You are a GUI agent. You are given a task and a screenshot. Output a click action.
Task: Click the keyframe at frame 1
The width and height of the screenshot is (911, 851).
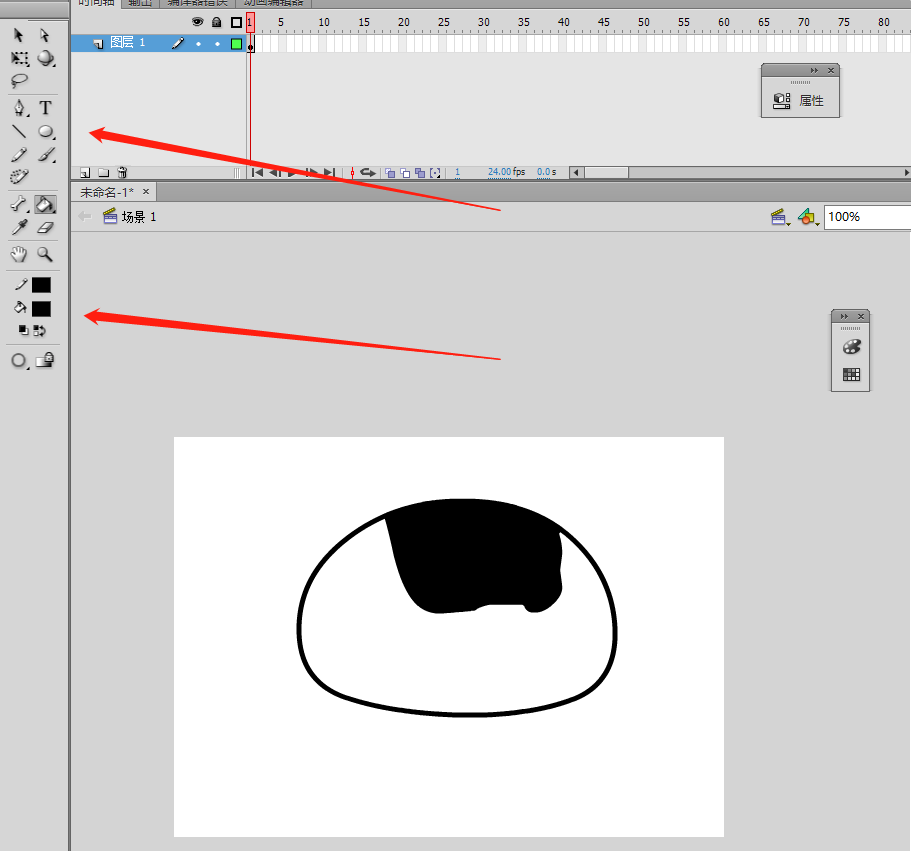pyautogui.click(x=250, y=44)
